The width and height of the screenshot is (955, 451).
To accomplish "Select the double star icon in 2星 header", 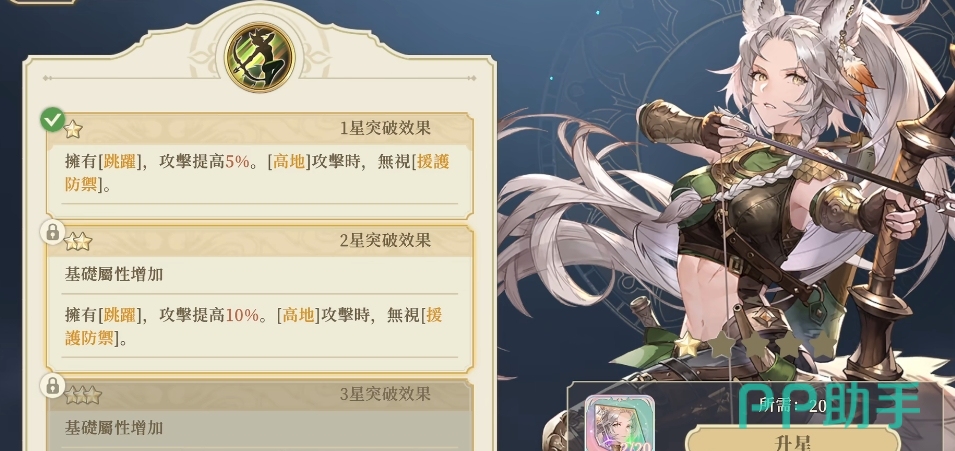I will [x=78, y=242].
